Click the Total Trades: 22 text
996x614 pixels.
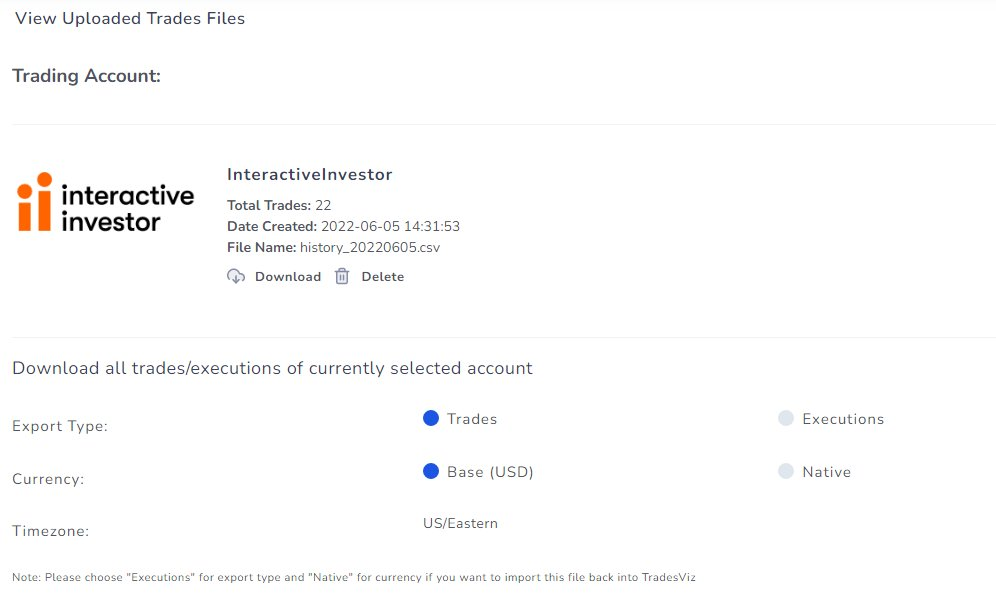[x=279, y=205]
